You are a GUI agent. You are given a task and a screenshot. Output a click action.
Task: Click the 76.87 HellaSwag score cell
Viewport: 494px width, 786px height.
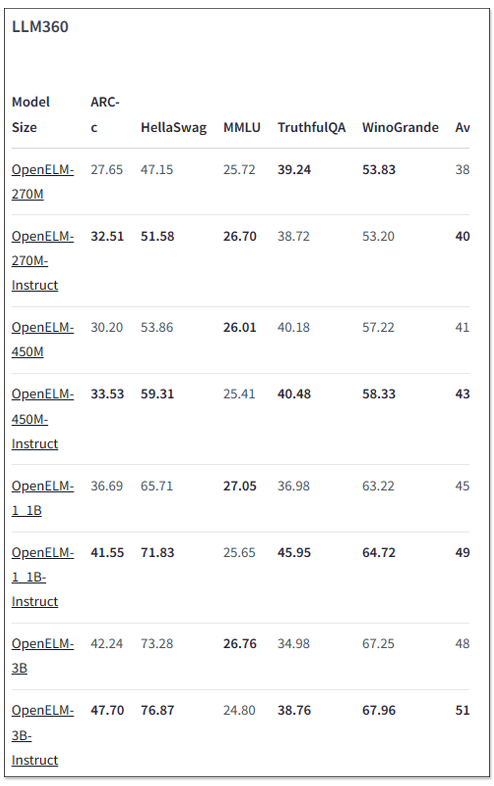pyautogui.click(x=157, y=710)
